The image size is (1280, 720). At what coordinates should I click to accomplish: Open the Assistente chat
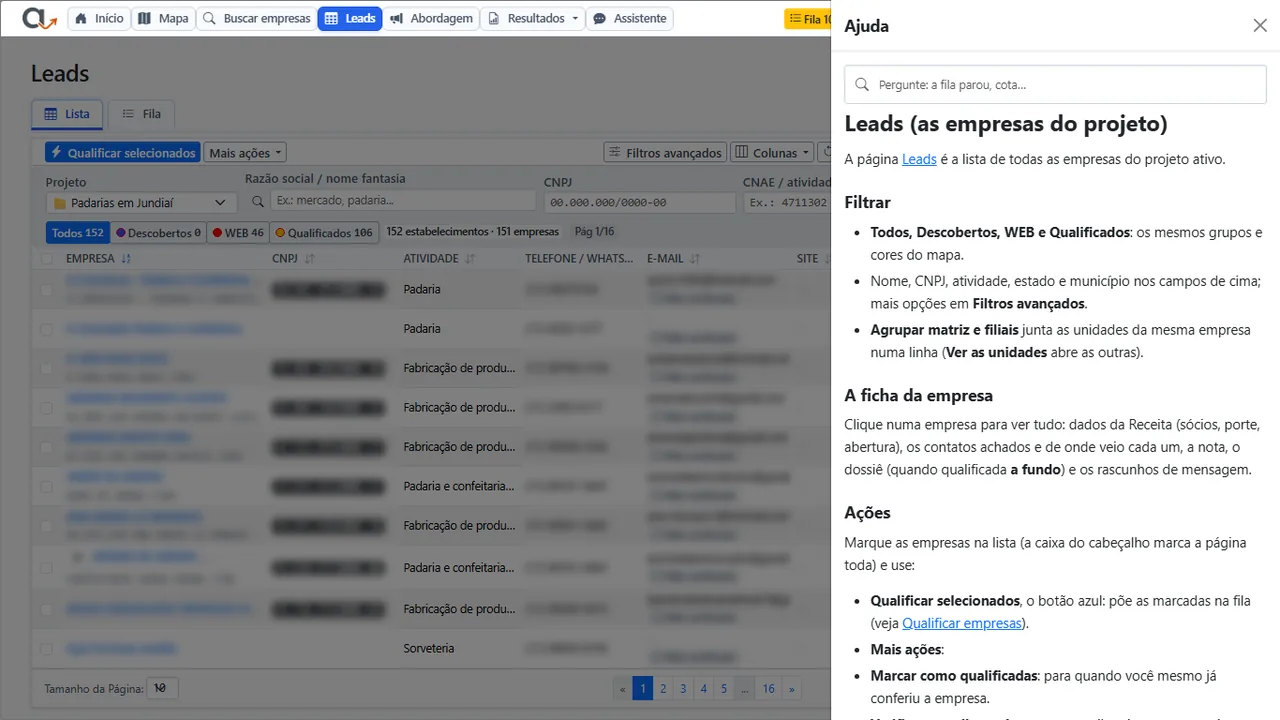[x=629, y=18]
